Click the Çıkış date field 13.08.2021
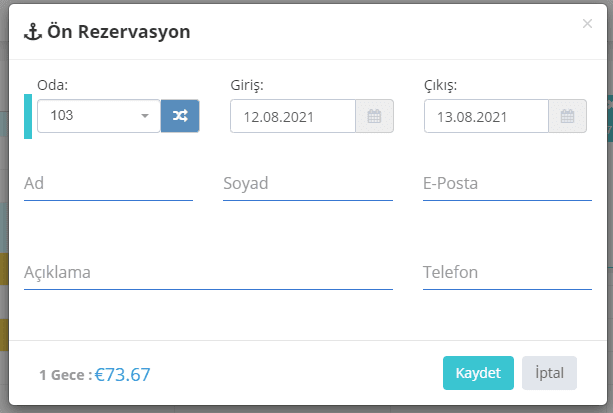The image size is (613, 413). click(x=486, y=116)
